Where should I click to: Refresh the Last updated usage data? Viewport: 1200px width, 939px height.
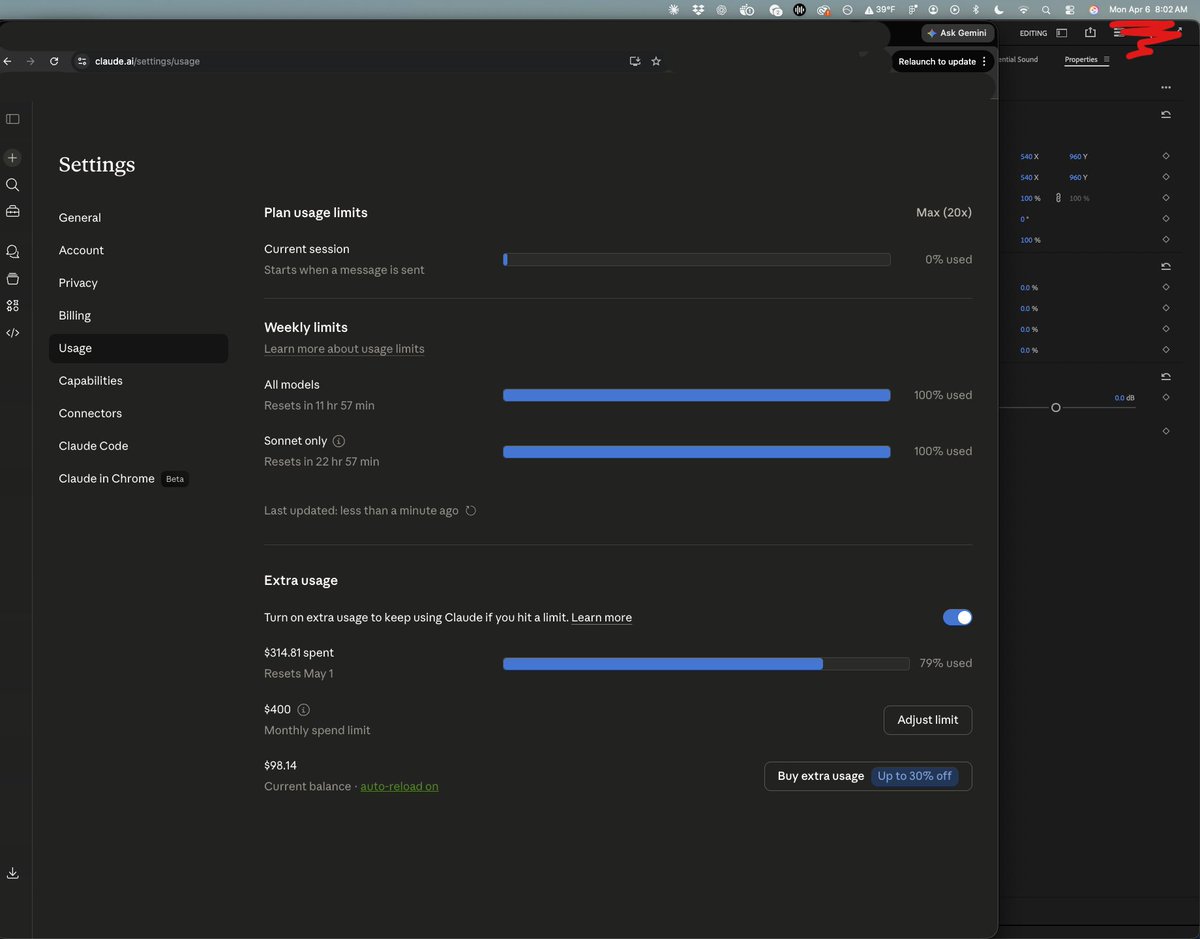471,511
